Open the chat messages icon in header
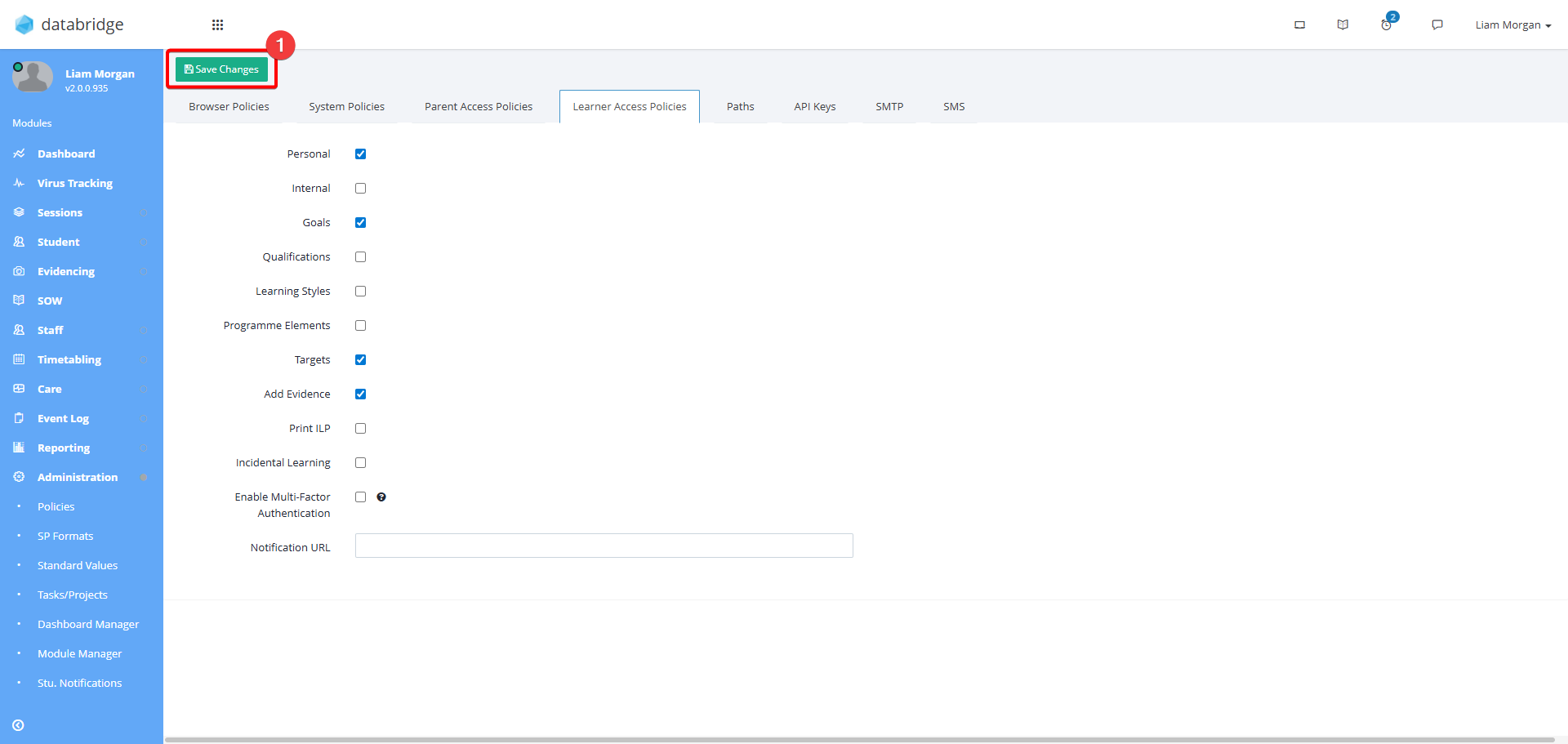This screenshot has width=1568, height=744. click(x=1437, y=25)
